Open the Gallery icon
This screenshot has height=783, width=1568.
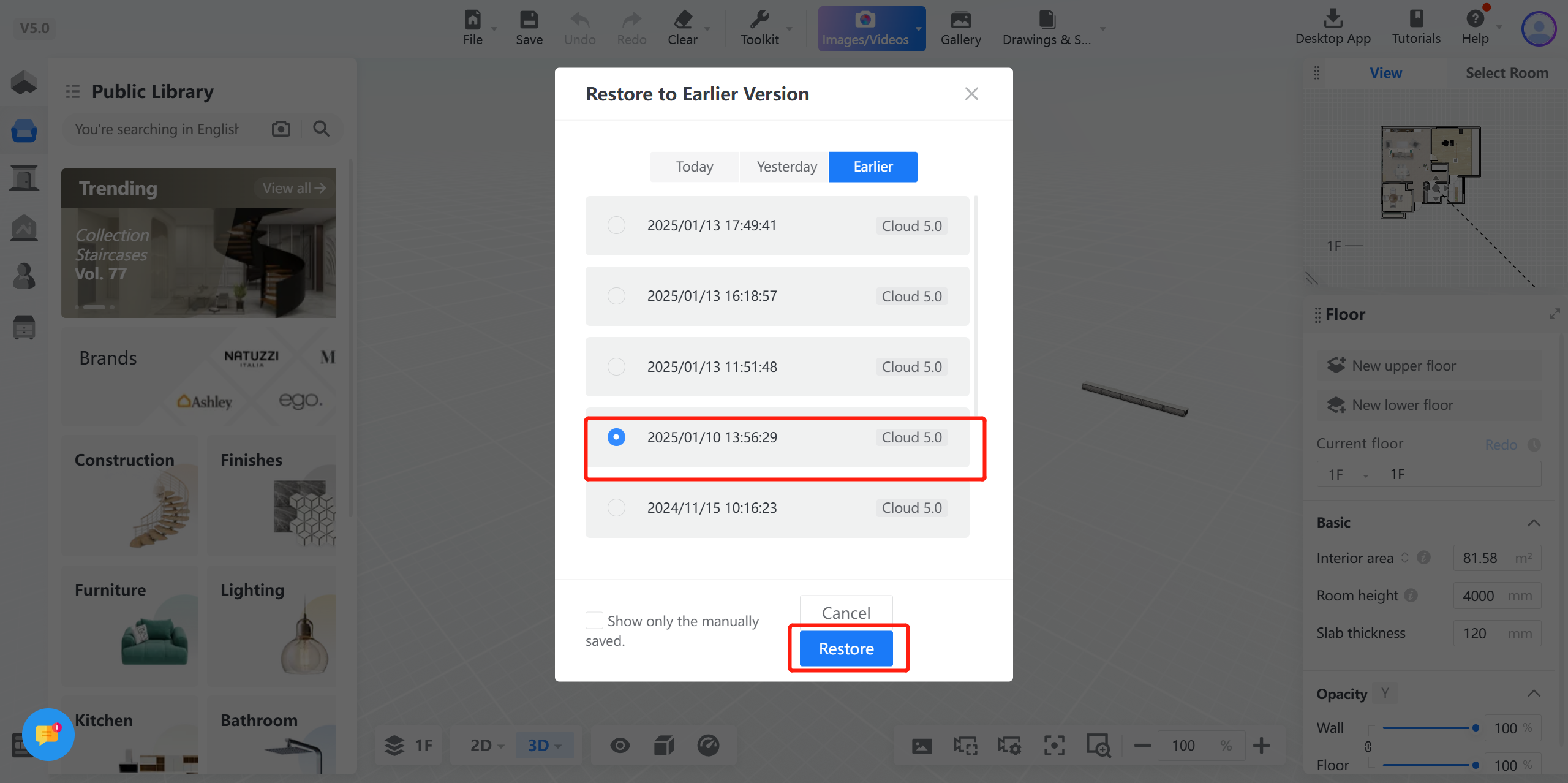click(960, 20)
